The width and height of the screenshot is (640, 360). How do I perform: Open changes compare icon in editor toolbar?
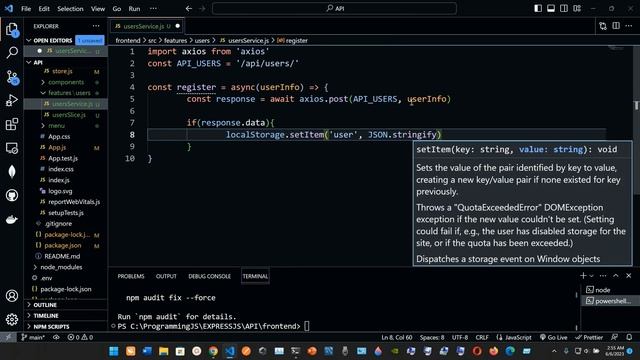coord(603,26)
